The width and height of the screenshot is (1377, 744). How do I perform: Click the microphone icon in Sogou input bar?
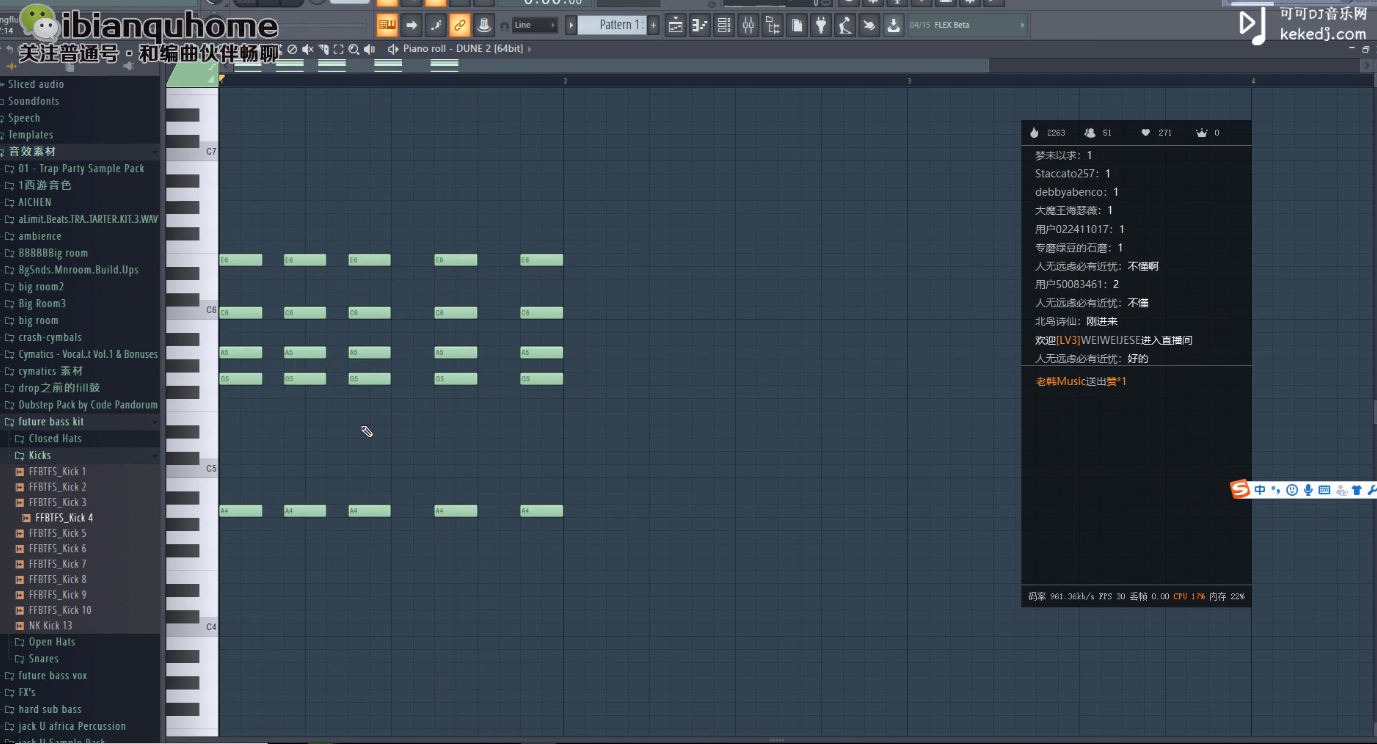pos(1308,490)
